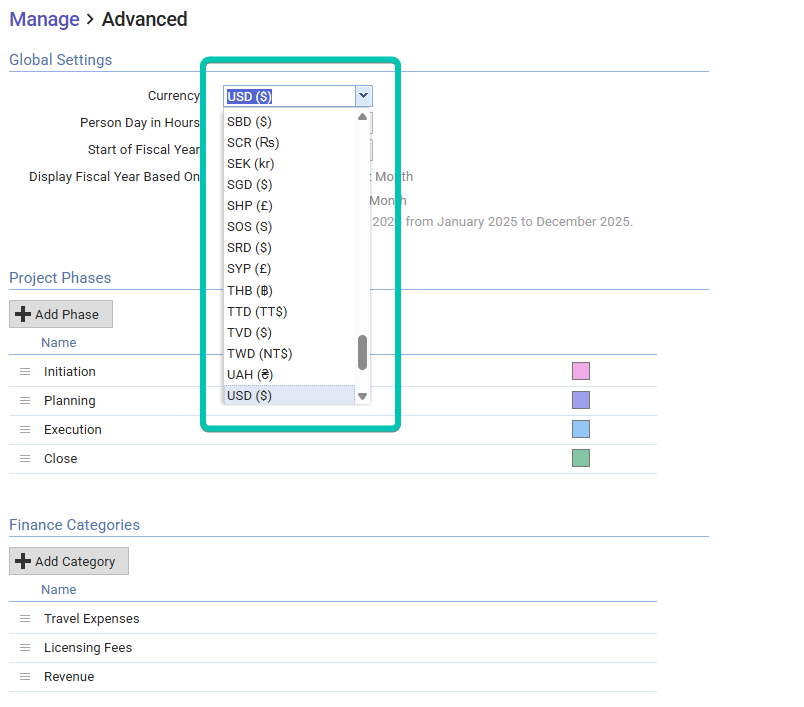The image size is (804, 707).
Task: Select the Execution row reorder handle
Action: [x=25, y=430]
